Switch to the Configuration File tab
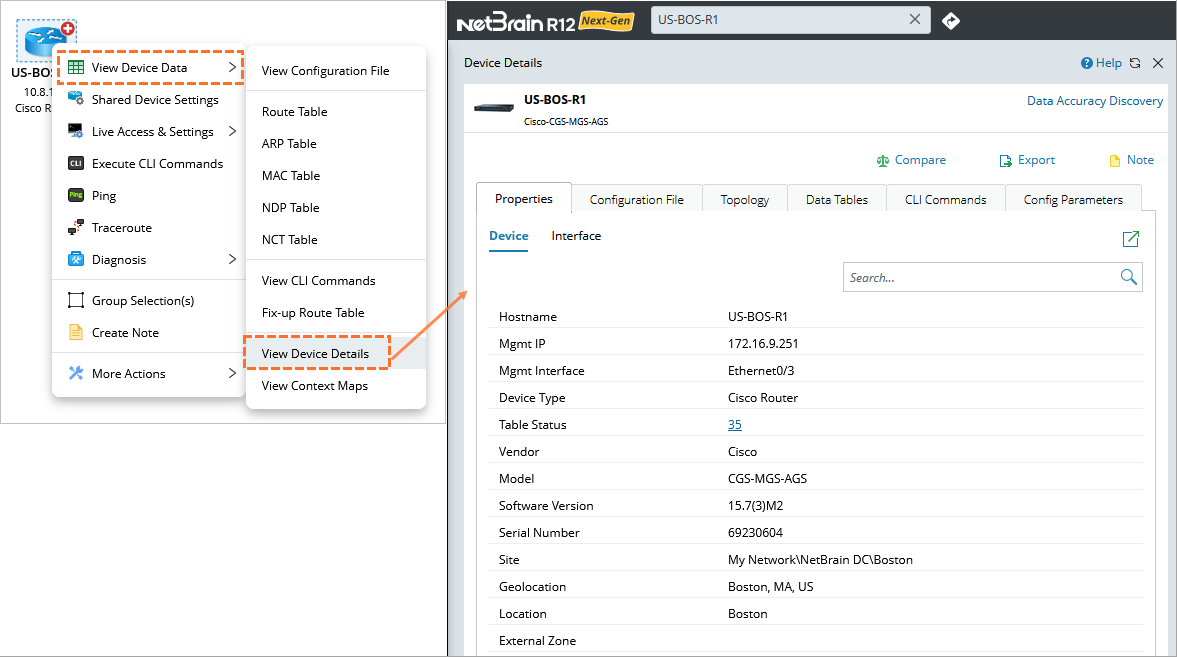 (637, 199)
